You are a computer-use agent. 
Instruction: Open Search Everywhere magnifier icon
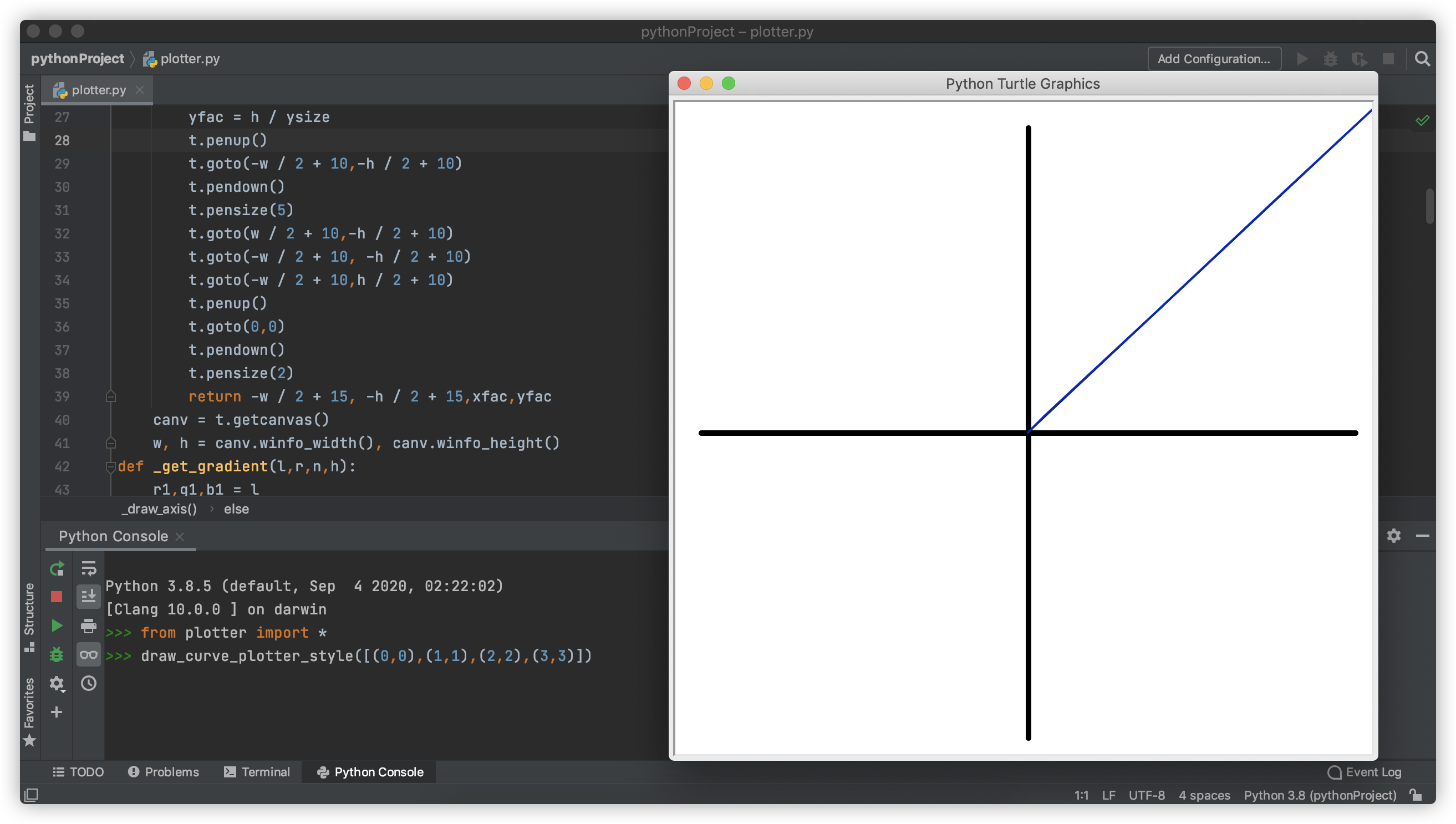(x=1422, y=59)
